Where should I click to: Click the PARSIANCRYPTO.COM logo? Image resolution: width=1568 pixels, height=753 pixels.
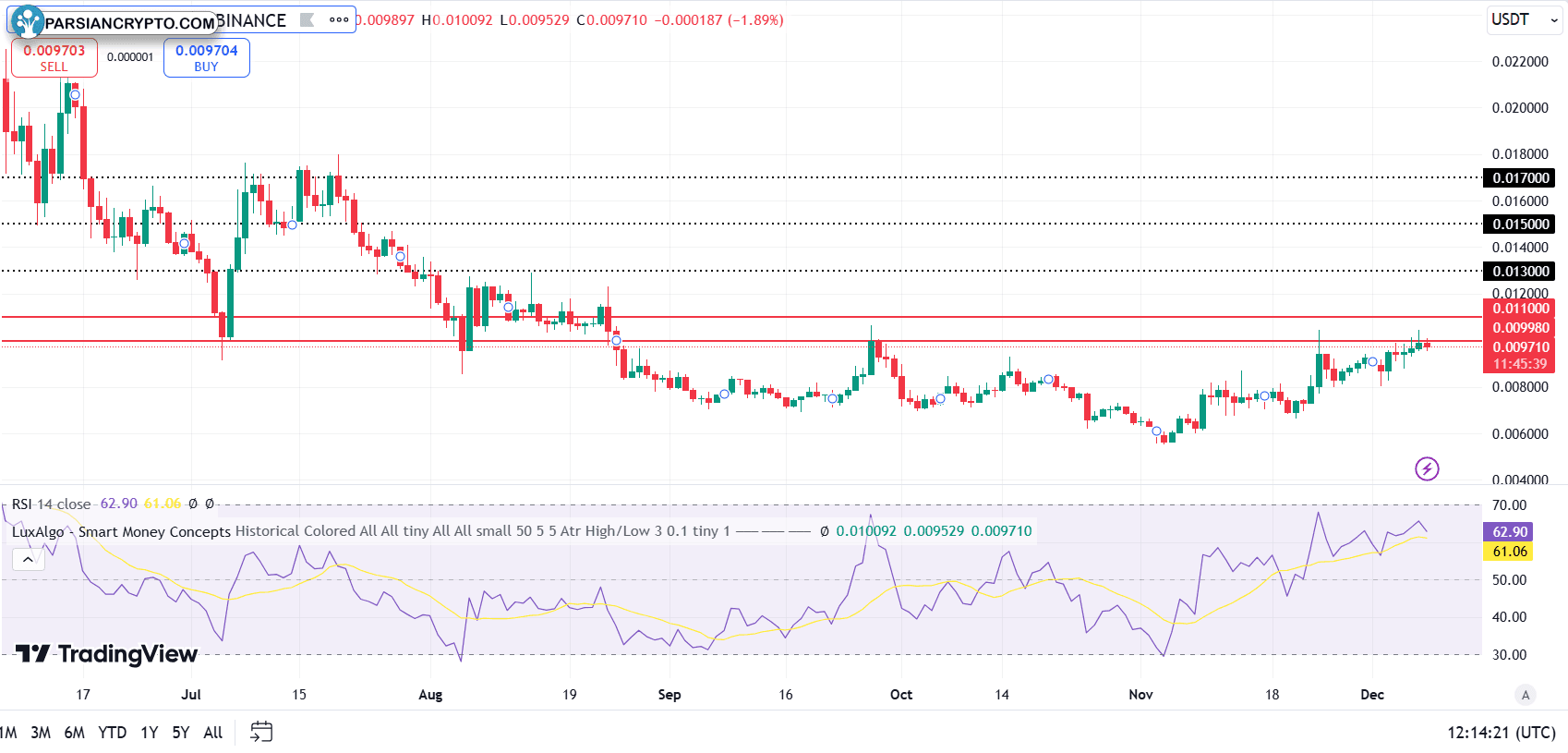[x=113, y=20]
